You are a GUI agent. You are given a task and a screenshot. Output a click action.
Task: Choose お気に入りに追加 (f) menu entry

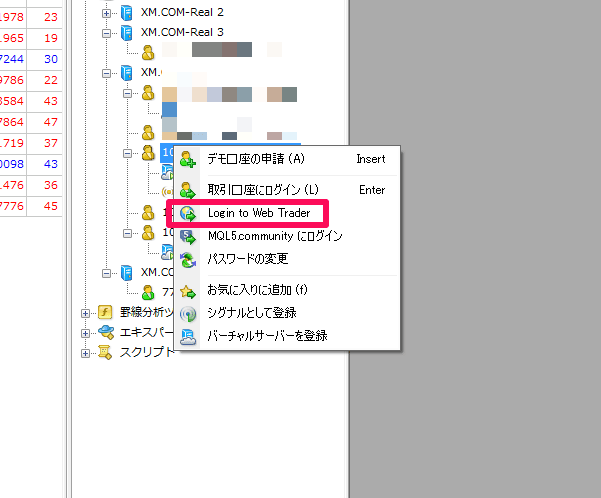pos(287,290)
